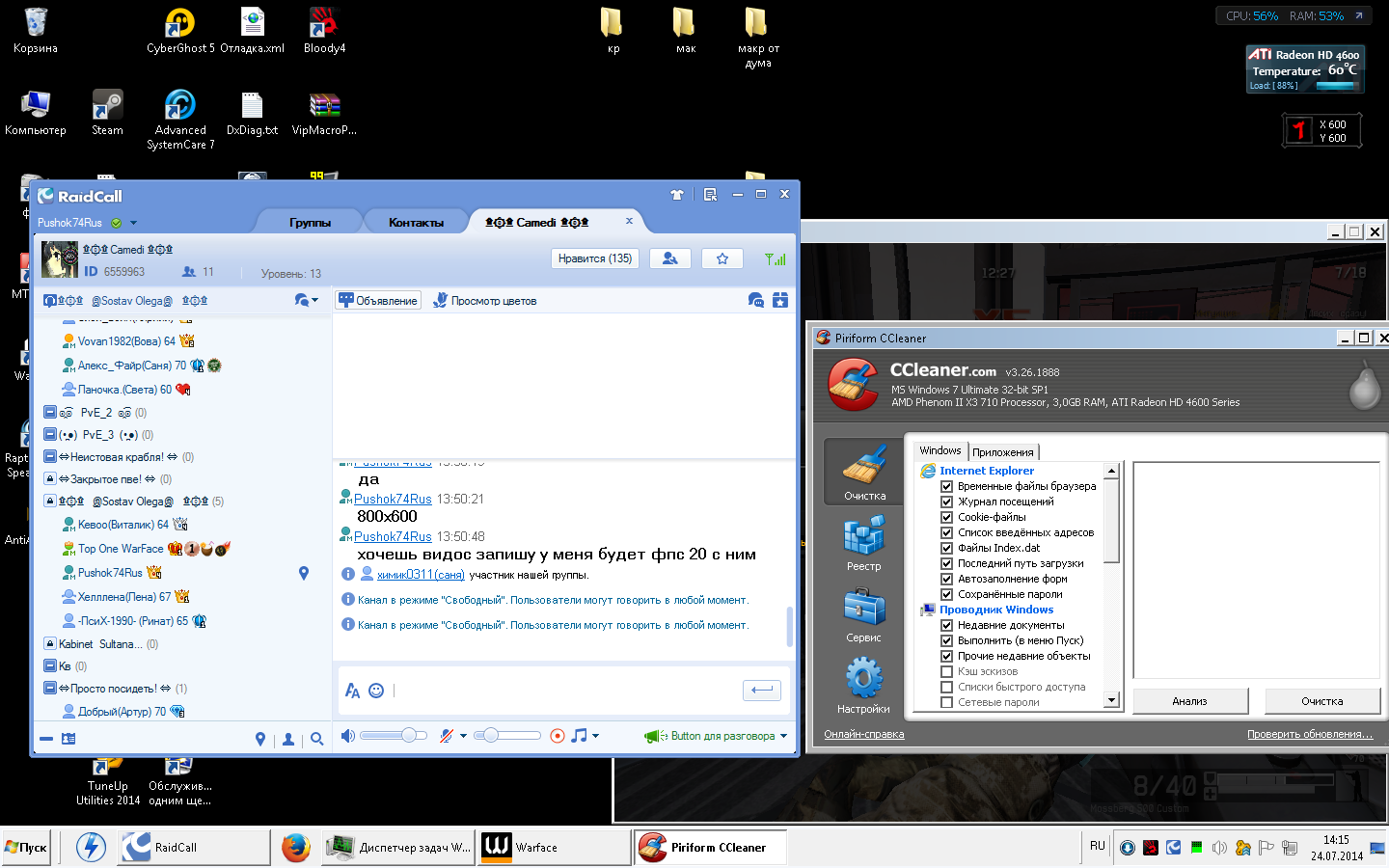Click the Очистка run button in CCleaner
The image size is (1389, 868).
tap(1322, 701)
